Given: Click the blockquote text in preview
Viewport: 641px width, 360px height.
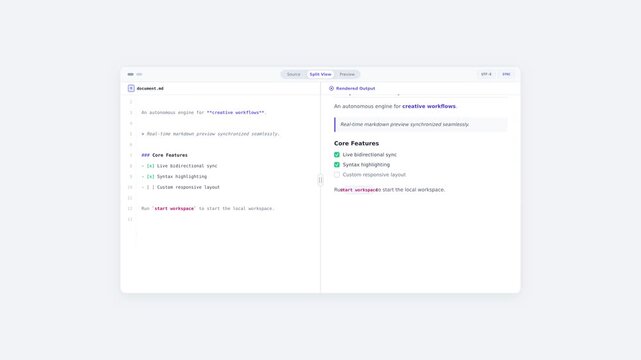Looking at the screenshot, I should pos(405,124).
